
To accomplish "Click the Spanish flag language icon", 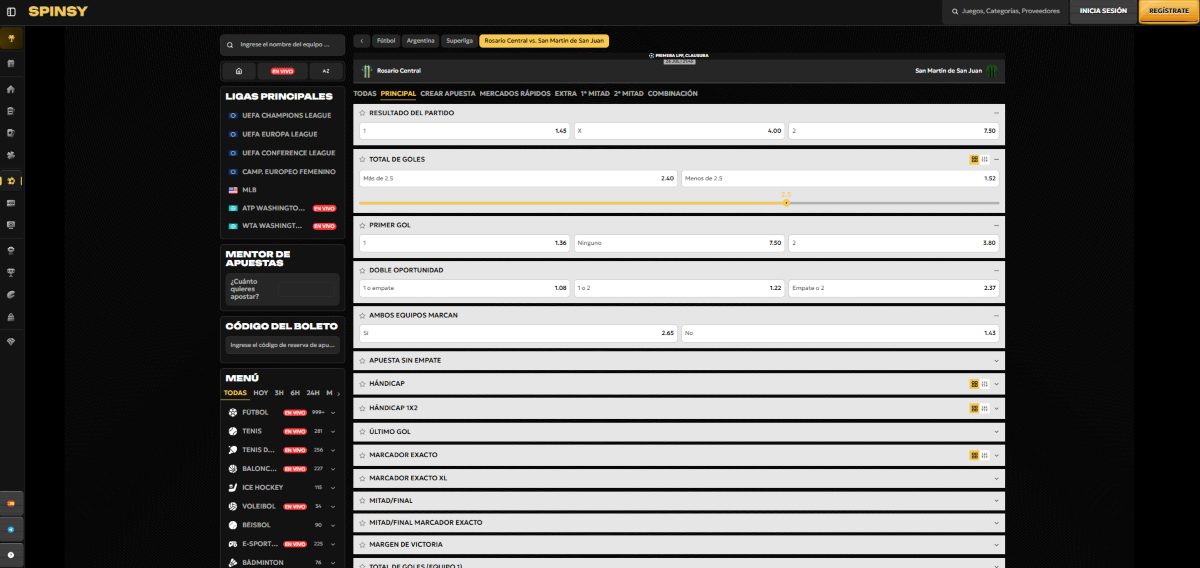I will [11, 503].
